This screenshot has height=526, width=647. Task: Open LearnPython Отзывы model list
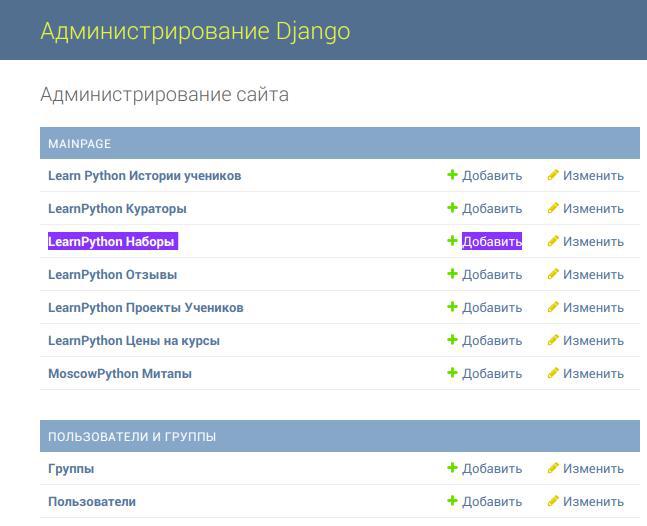pos(113,275)
